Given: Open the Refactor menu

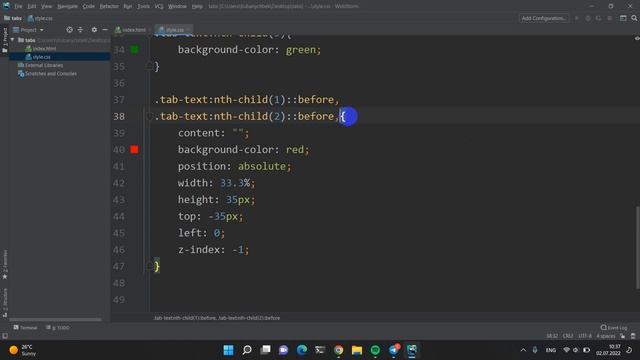Looking at the screenshot, I should pyautogui.click(x=109, y=7).
